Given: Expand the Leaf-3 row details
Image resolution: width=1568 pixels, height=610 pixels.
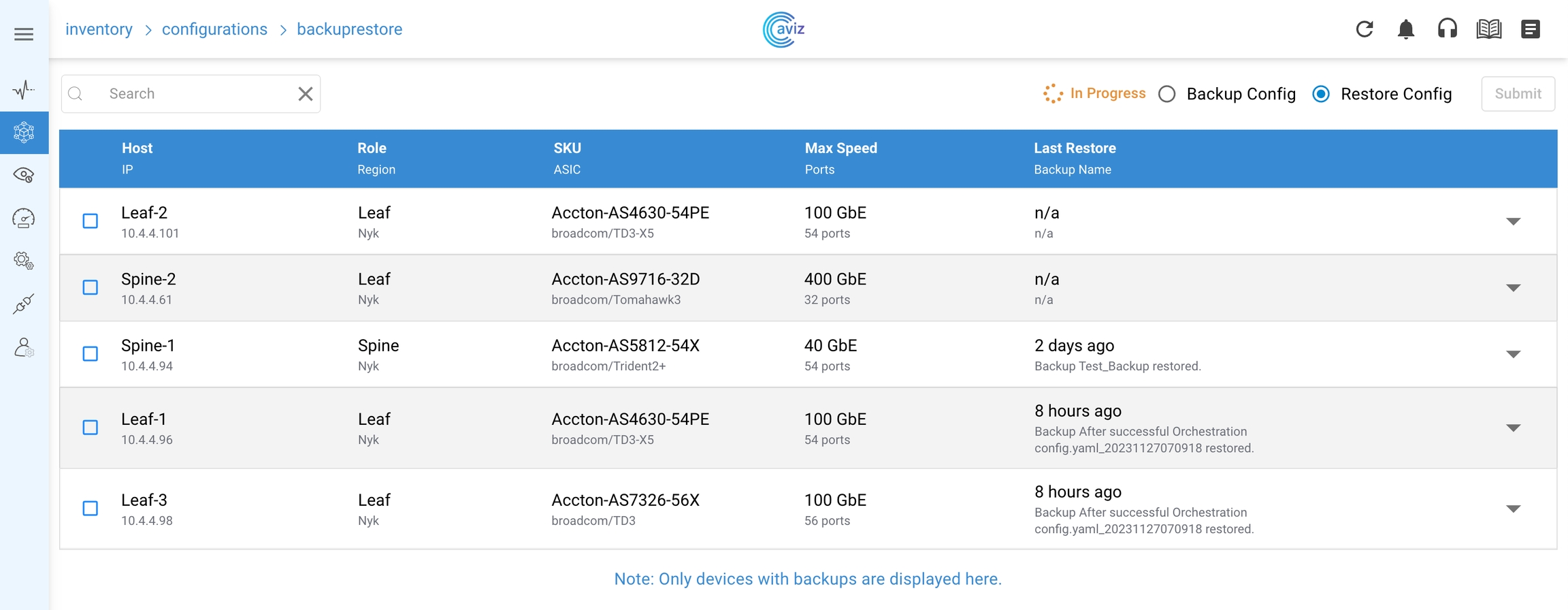Looking at the screenshot, I should tap(1513, 509).
